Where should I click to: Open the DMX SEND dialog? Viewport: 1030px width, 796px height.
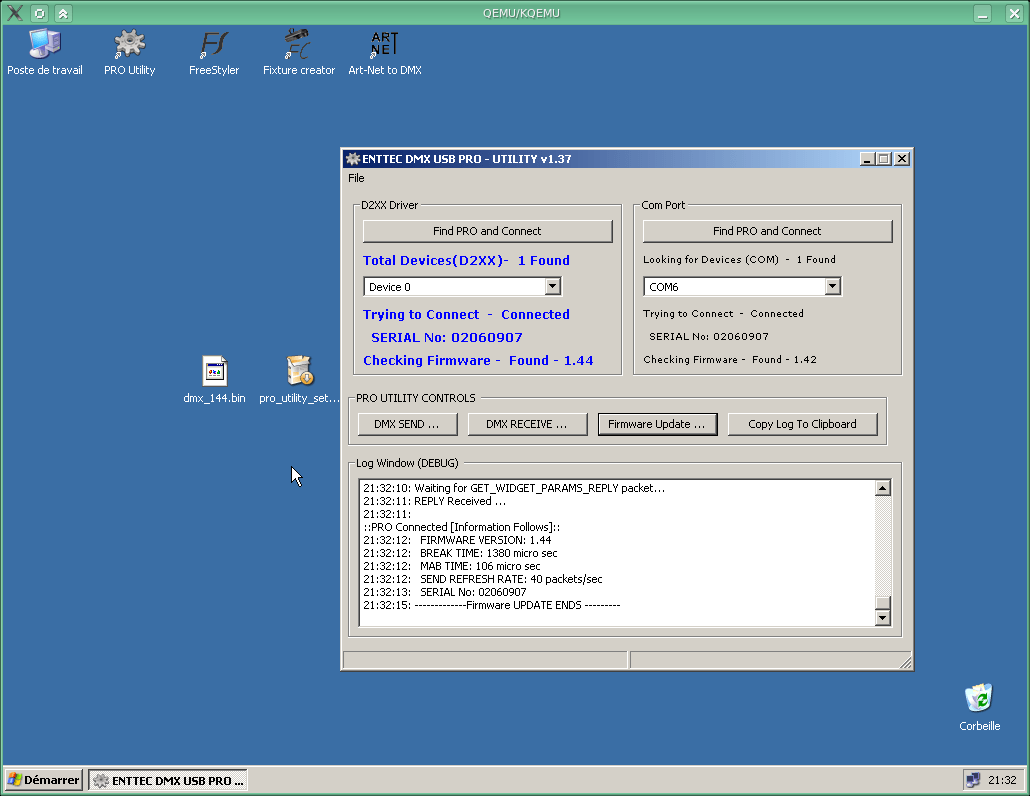(x=407, y=424)
